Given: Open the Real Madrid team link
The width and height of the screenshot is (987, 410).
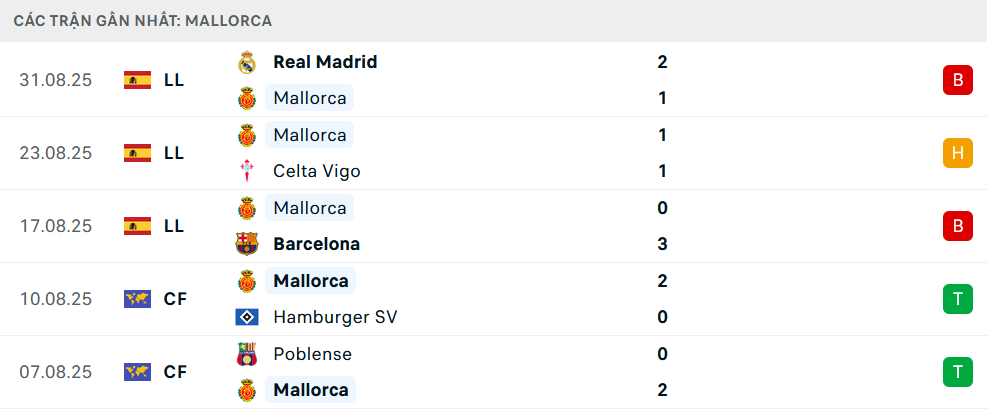Looking at the screenshot, I should (x=325, y=62).
